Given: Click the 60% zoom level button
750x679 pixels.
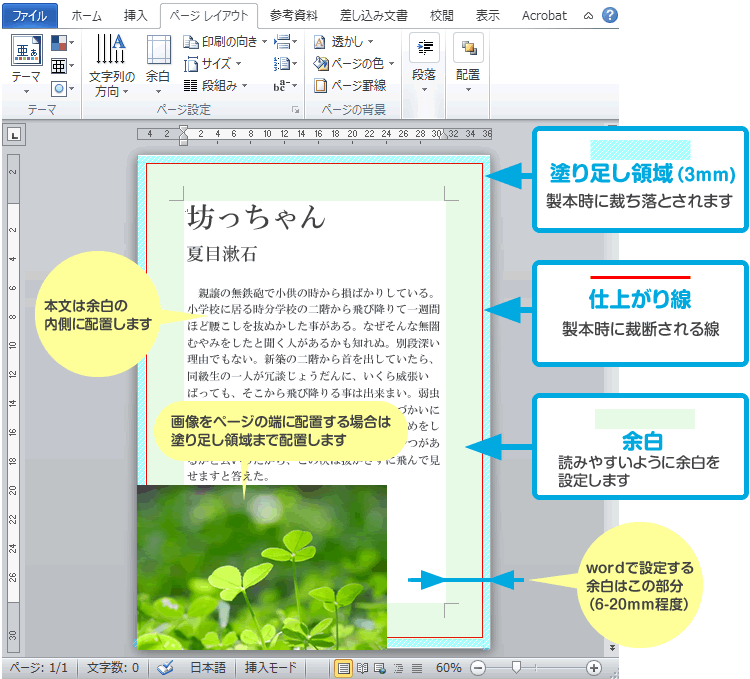Looking at the screenshot, I should [449, 667].
